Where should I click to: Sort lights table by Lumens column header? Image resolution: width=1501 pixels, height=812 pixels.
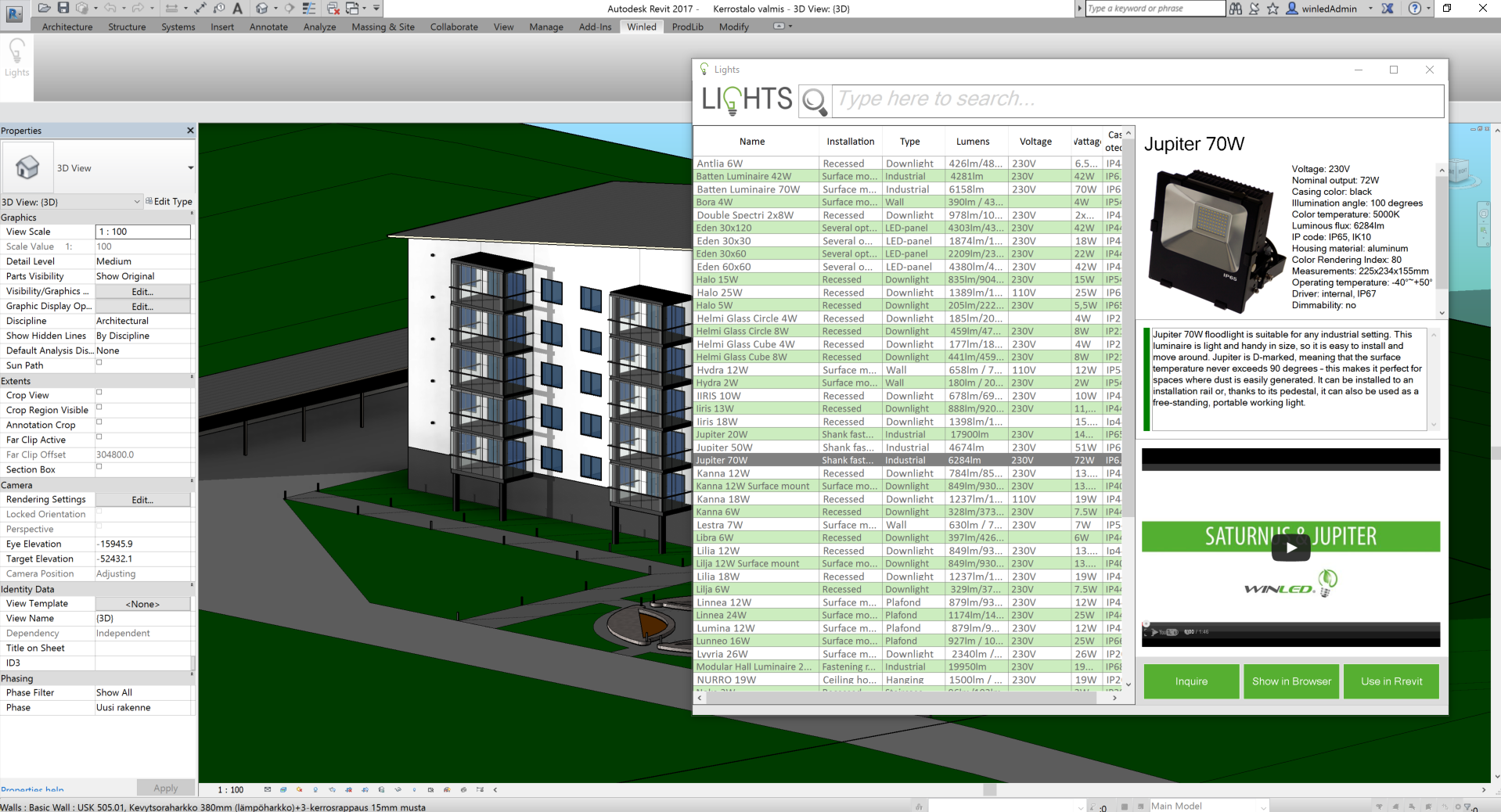coord(973,142)
